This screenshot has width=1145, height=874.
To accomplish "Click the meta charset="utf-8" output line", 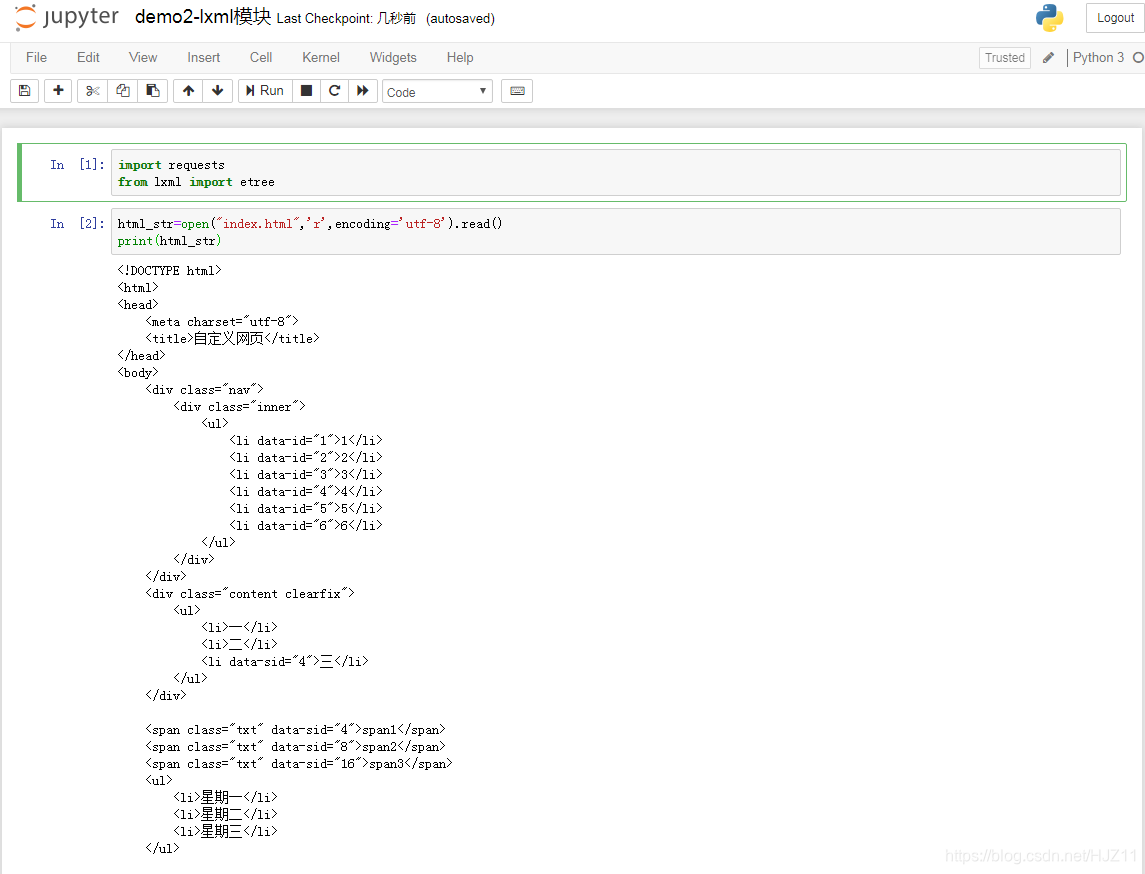I will [x=222, y=321].
